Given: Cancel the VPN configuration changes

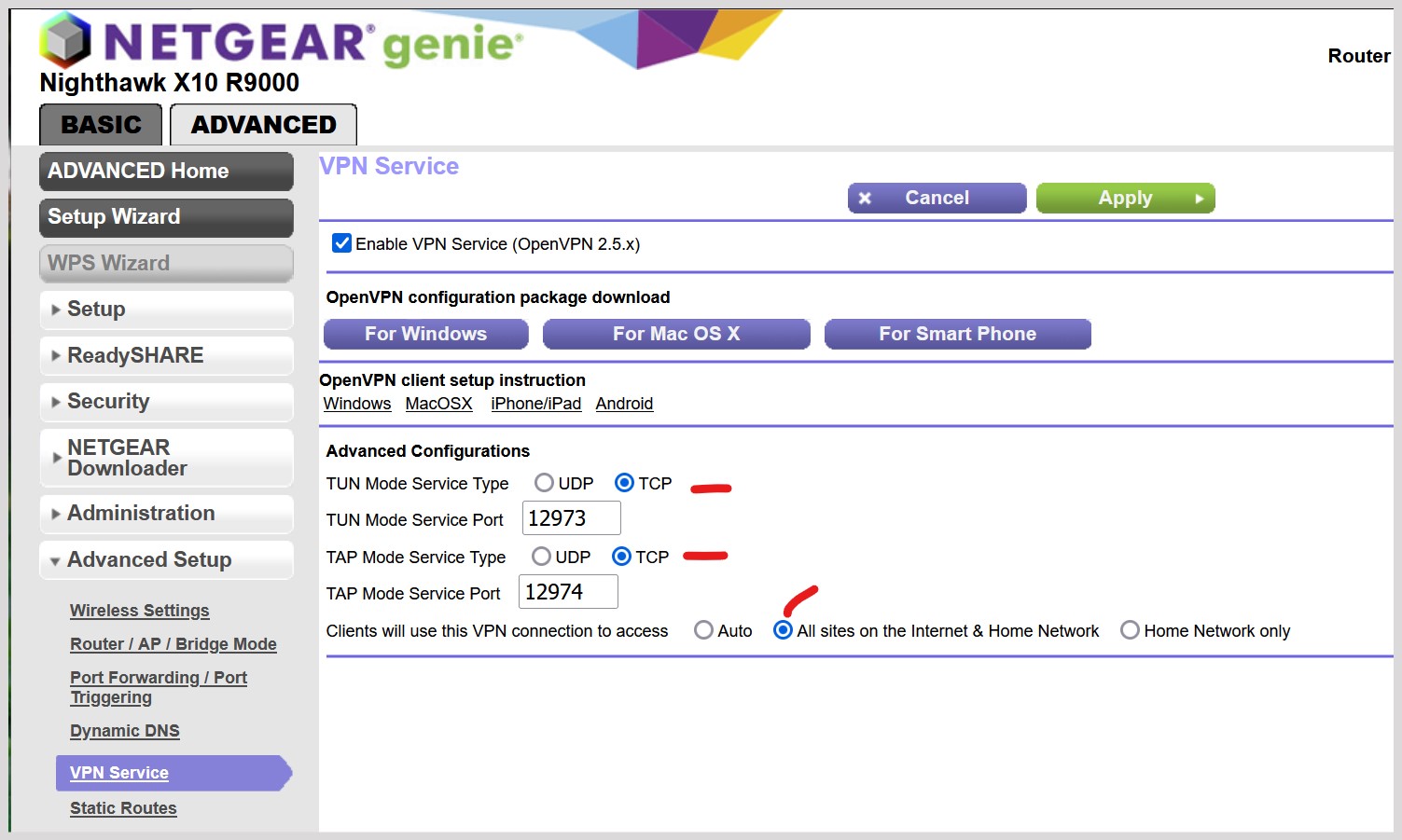Looking at the screenshot, I should pyautogui.click(x=937, y=198).
